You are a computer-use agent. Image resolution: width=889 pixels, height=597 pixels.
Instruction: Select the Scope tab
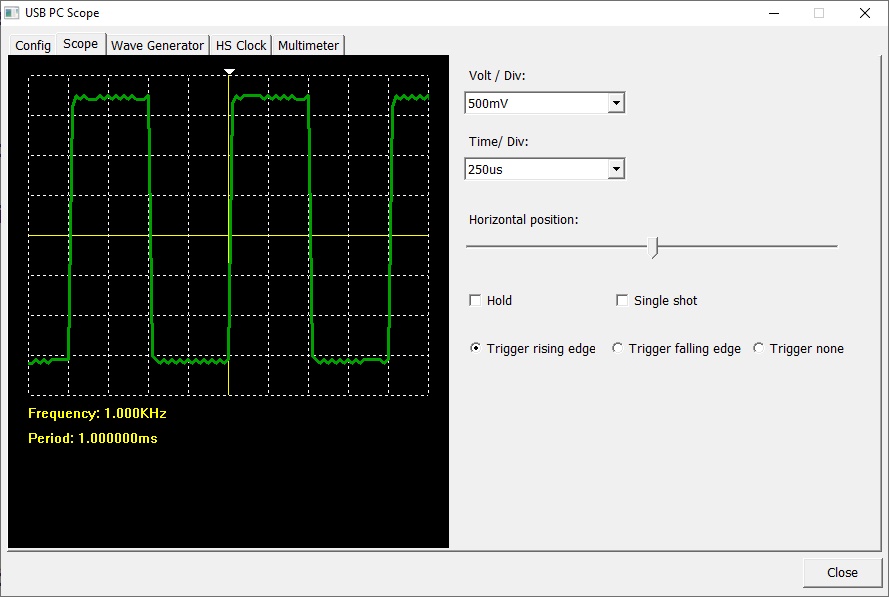tap(81, 44)
